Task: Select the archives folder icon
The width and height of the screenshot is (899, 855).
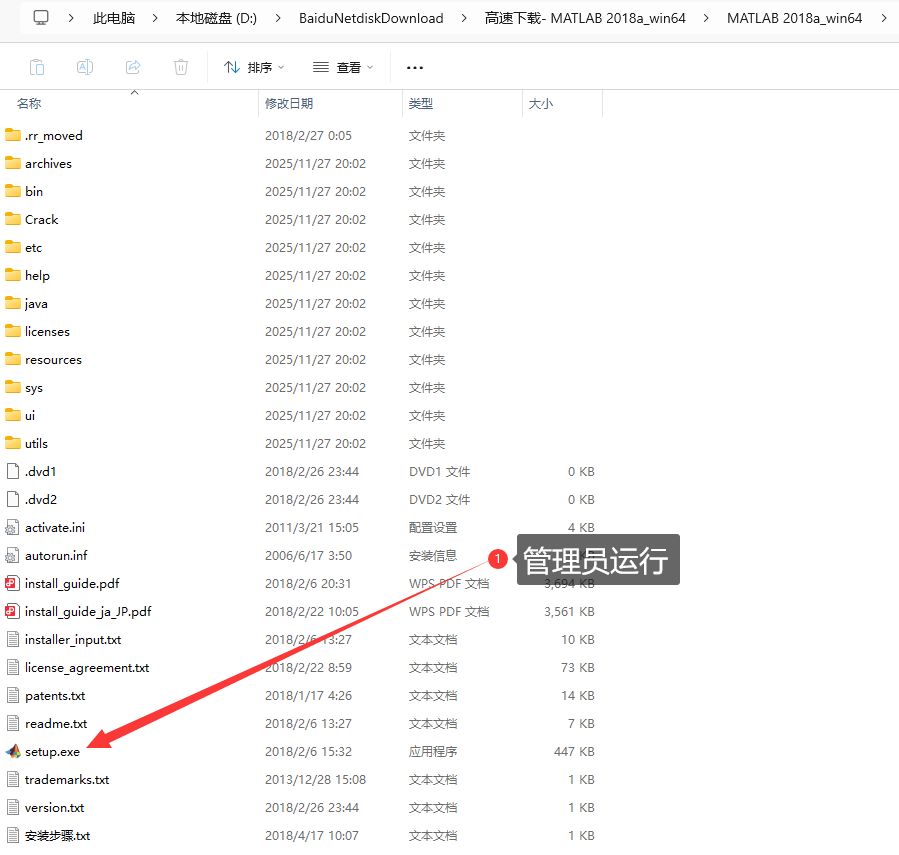Action: point(13,163)
